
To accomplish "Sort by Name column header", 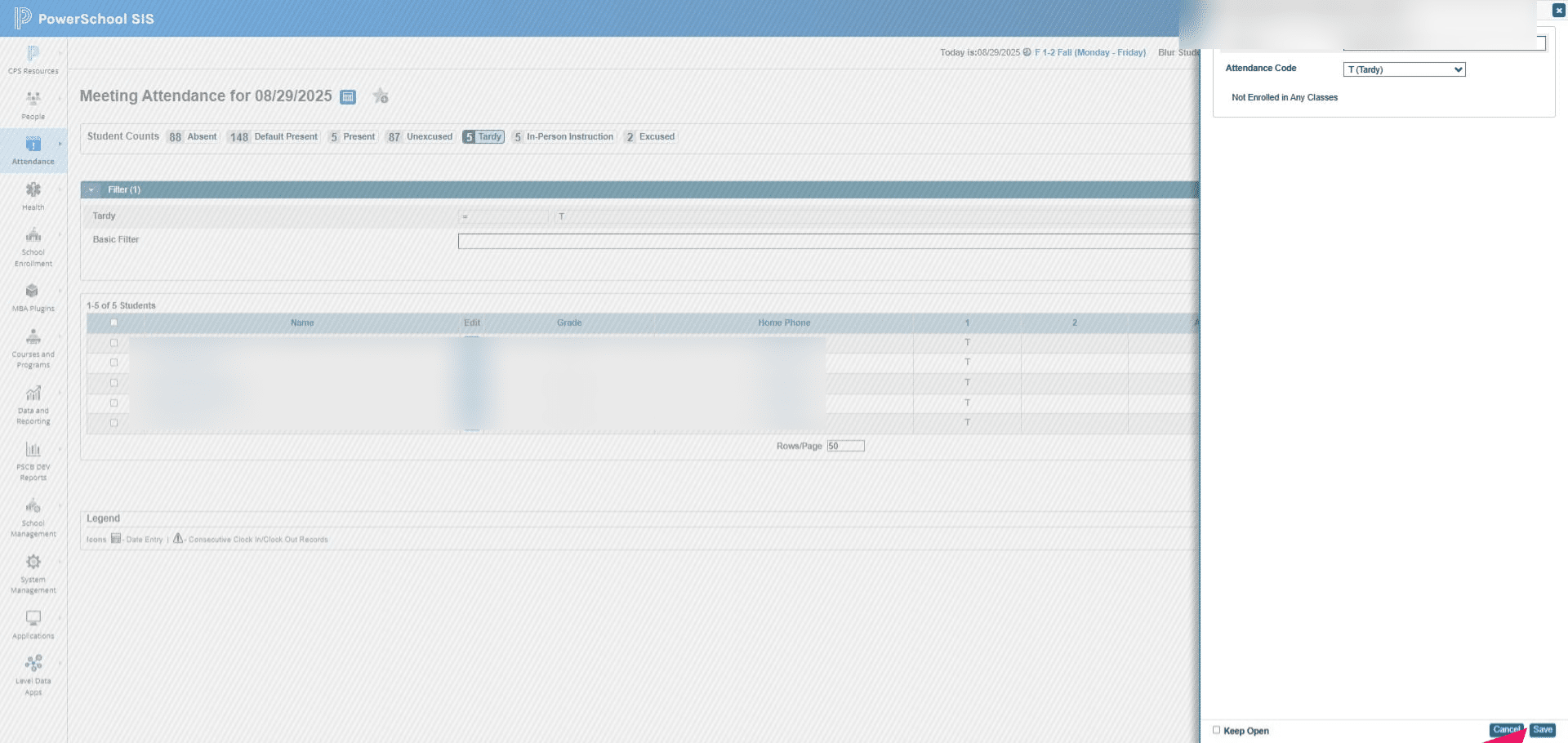I will pyautogui.click(x=302, y=323).
